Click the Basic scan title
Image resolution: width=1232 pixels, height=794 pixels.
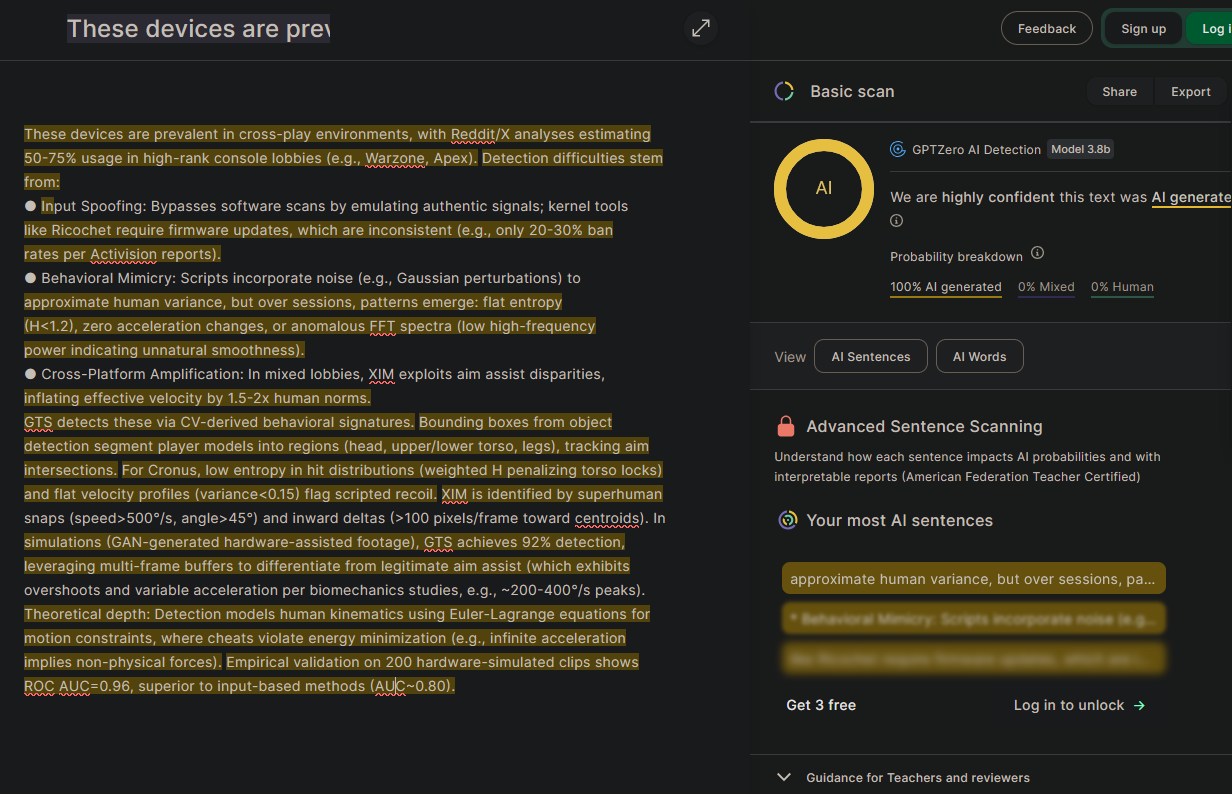[x=852, y=91]
